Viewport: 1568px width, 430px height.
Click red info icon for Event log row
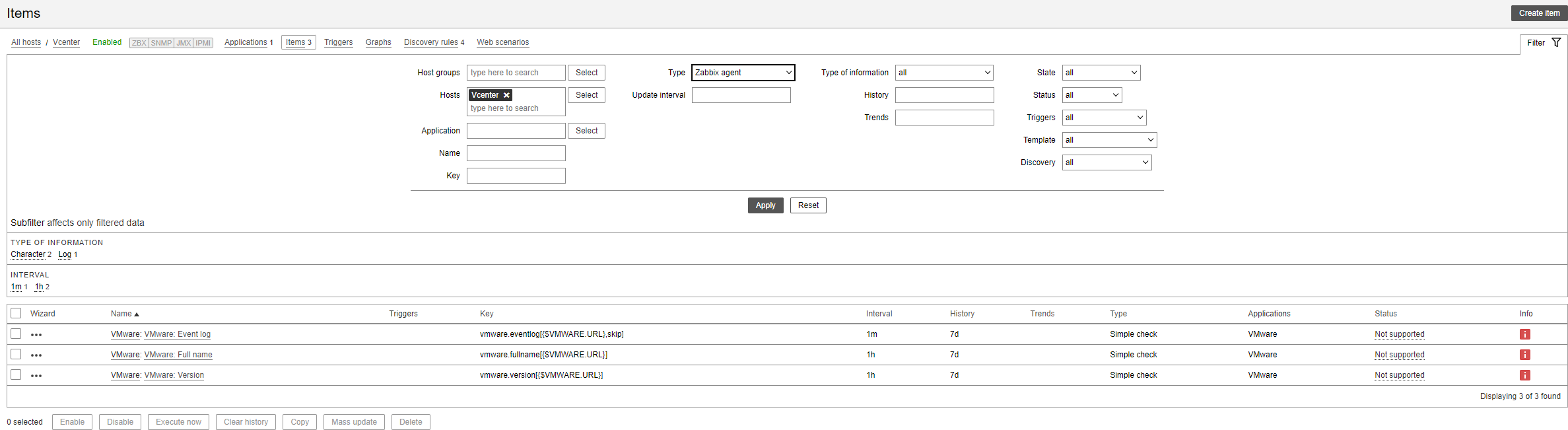coord(1524,334)
